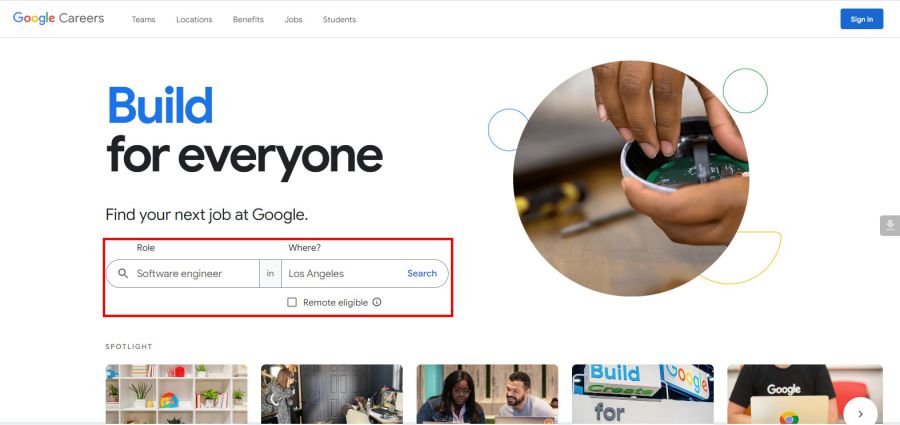The width and height of the screenshot is (900, 425).
Task: Click the download icon on right edge
Action: [890, 225]
